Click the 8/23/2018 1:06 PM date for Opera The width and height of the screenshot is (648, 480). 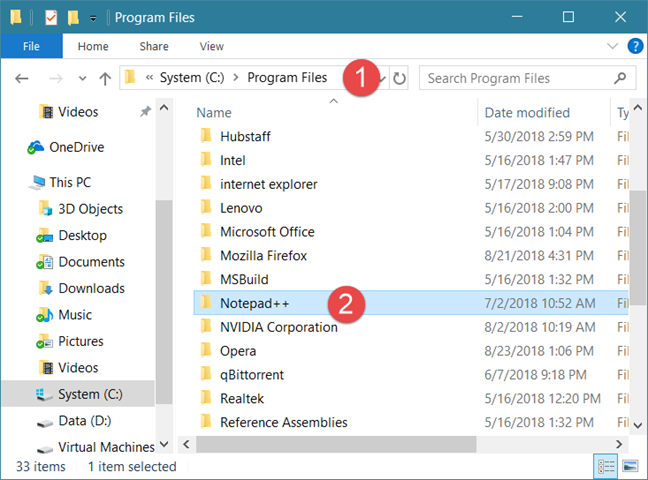[x=539, y=351]
